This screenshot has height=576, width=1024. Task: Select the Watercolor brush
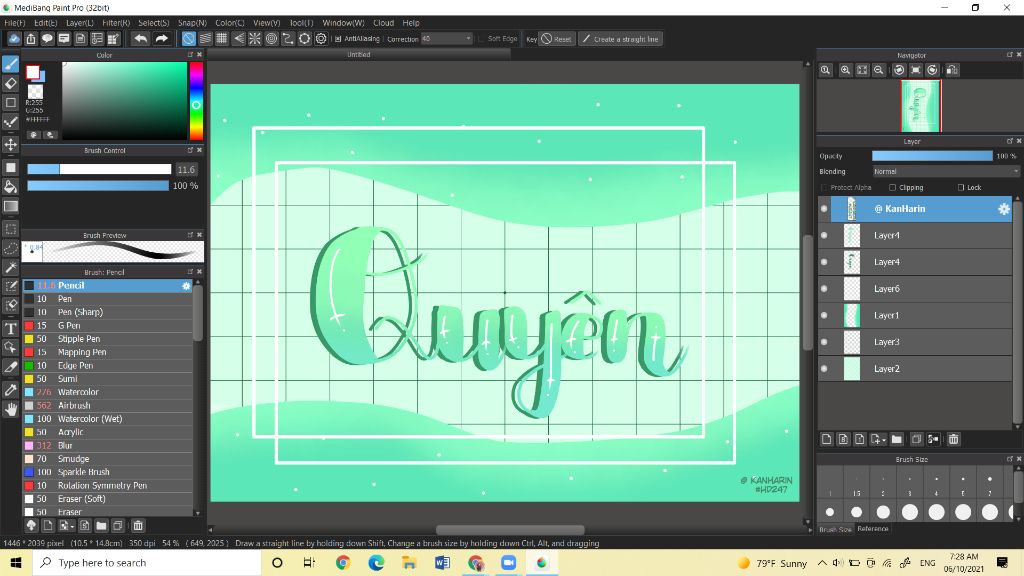108,392
